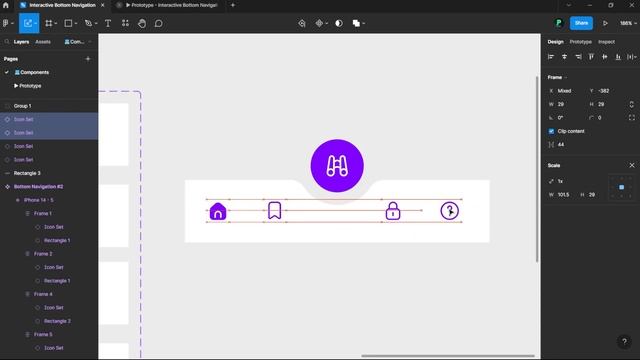Open the Scale tool dropdown arrow

click(x=36, y=23)
